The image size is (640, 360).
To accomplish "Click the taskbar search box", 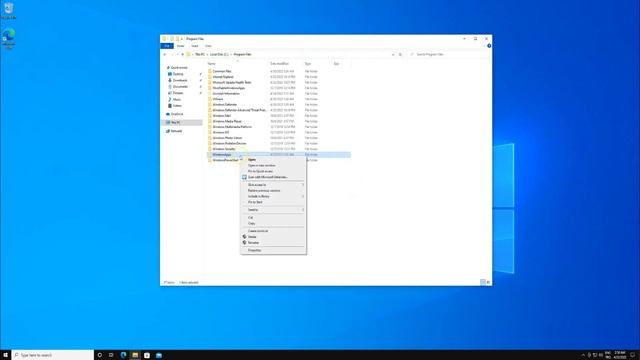I will point(53,355).
